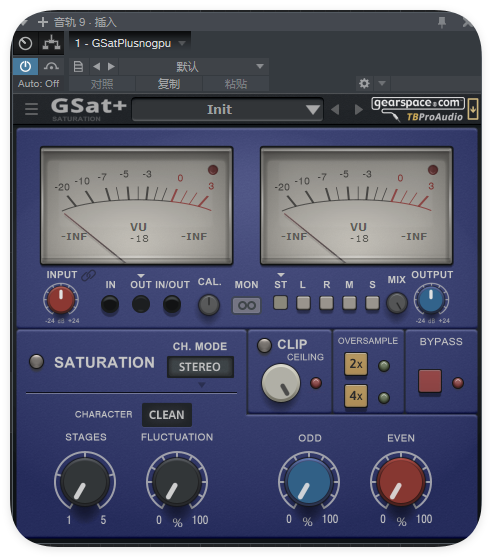Go to previous host preset arrow

(96, 66)
